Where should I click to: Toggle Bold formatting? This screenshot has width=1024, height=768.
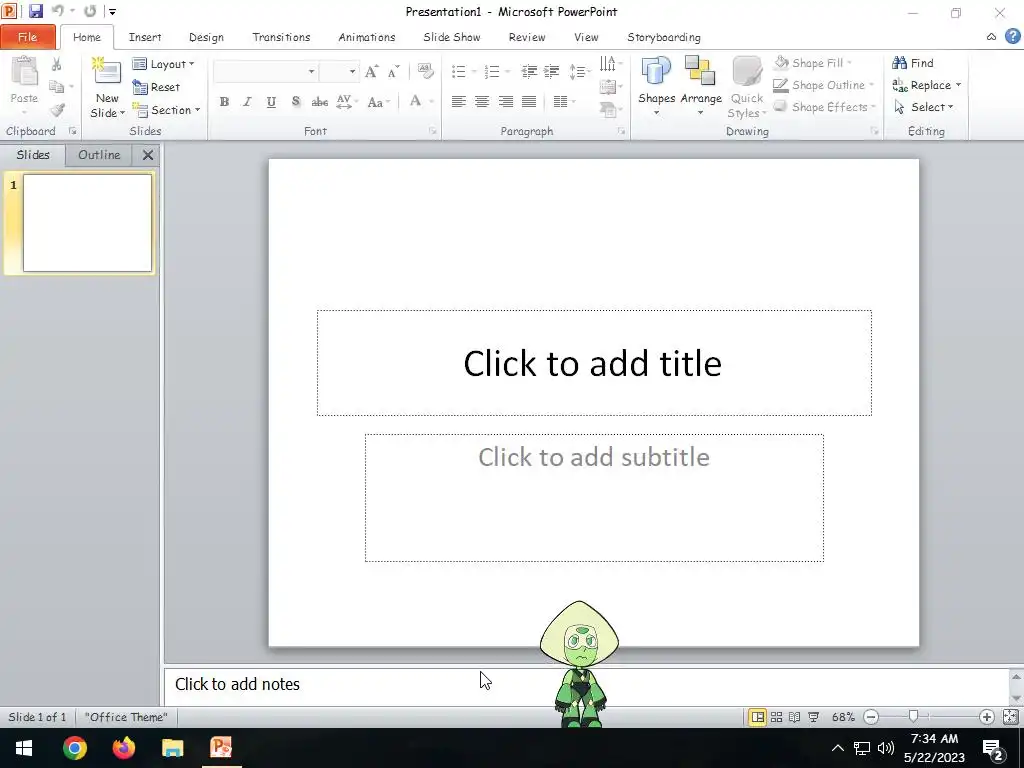(x=224, y=102)
